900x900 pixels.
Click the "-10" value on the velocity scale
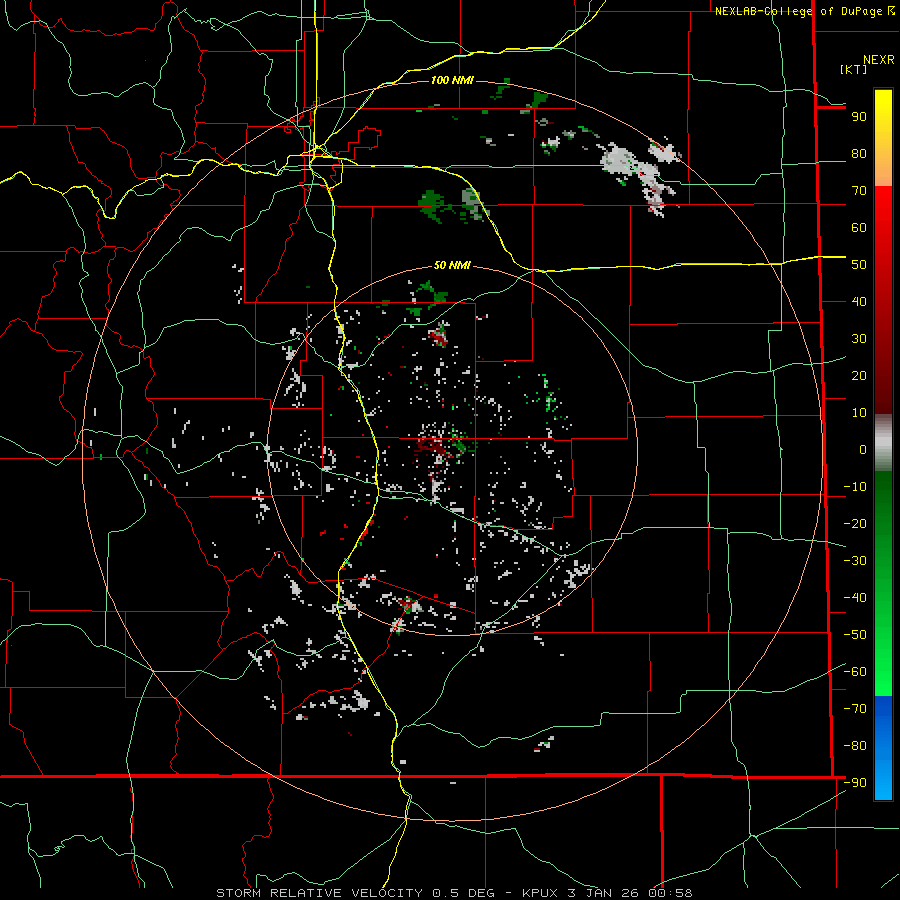(855, 487)
